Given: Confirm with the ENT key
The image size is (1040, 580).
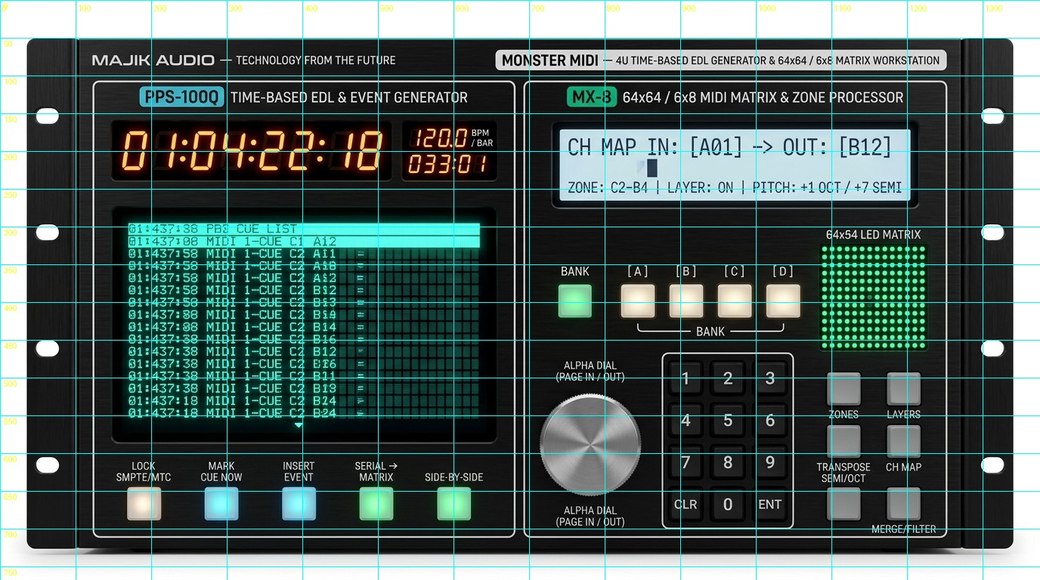Looking at the screenshot, I should click(769, 504).
